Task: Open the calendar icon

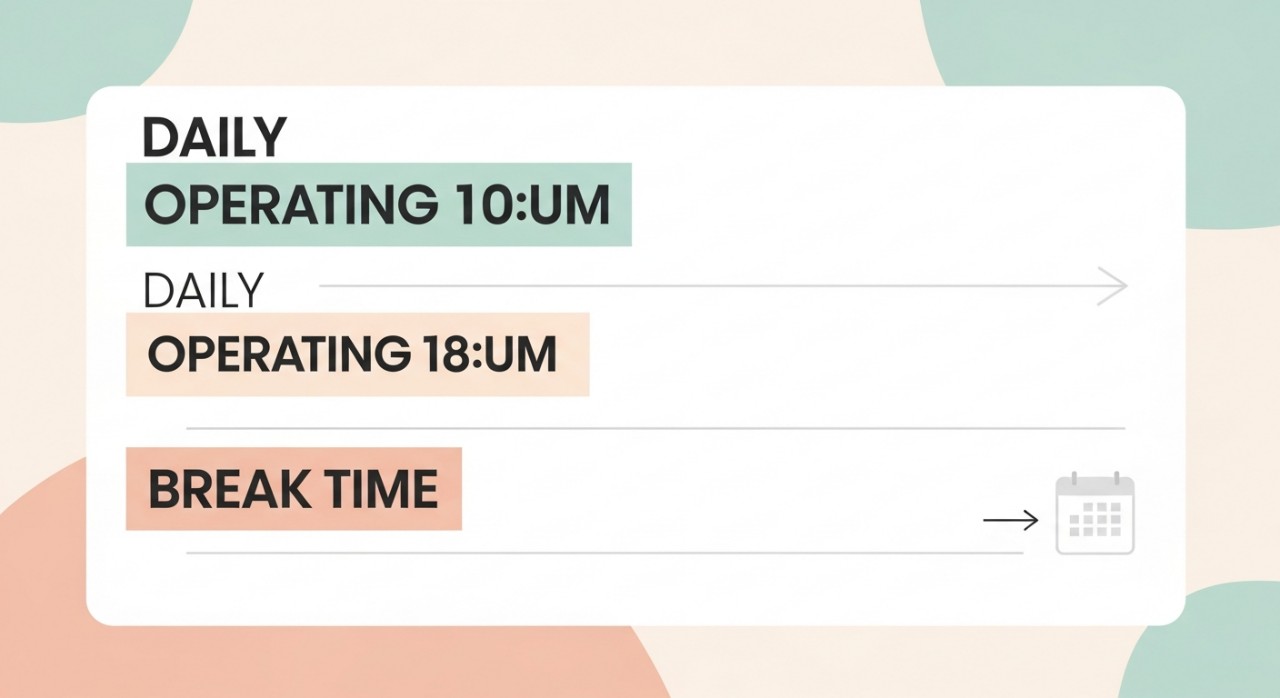Action: 1095,514
